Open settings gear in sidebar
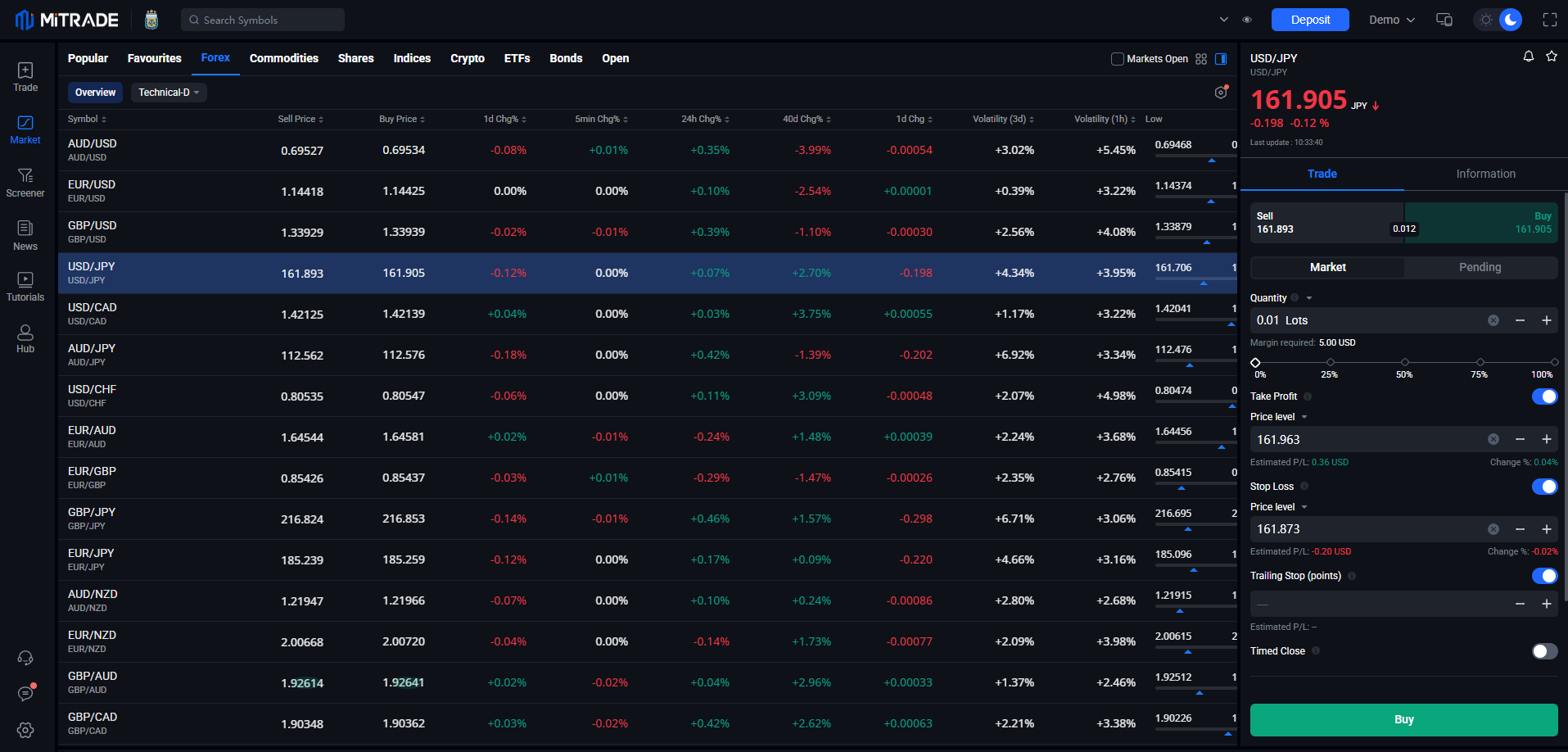1568x752 pixels. click(25, 730)
